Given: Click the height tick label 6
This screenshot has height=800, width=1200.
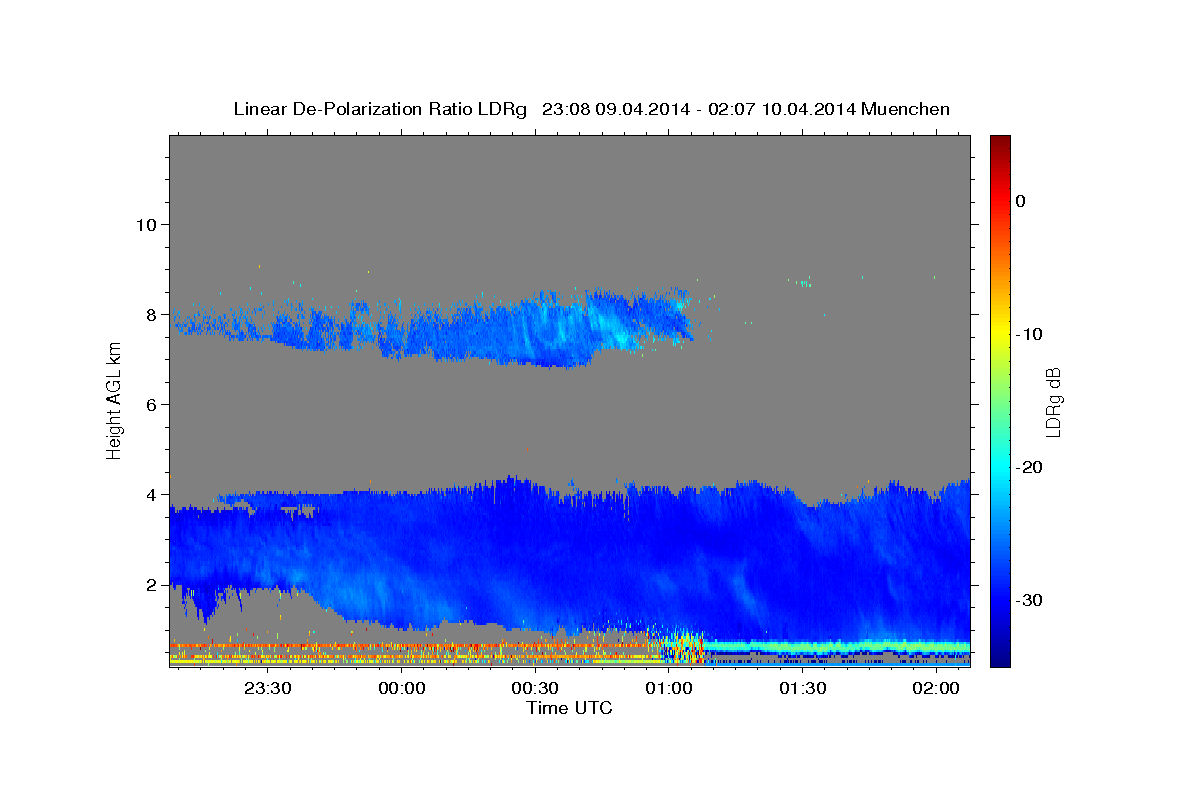Looking at the screenshot, I should (152, 404).
